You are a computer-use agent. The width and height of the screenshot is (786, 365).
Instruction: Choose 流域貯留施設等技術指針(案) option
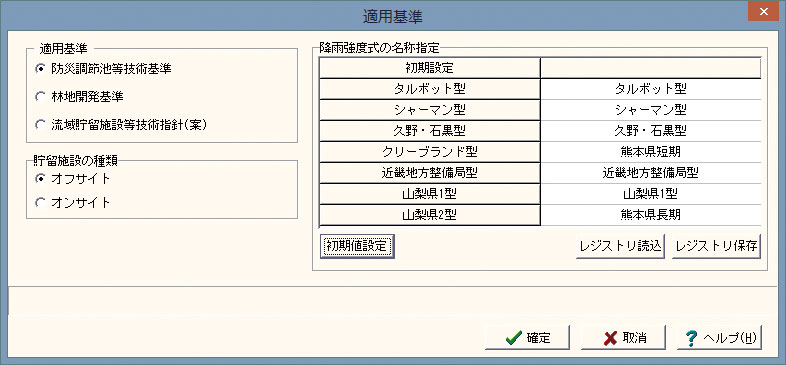pyautogui.click(x=121, y=125)
